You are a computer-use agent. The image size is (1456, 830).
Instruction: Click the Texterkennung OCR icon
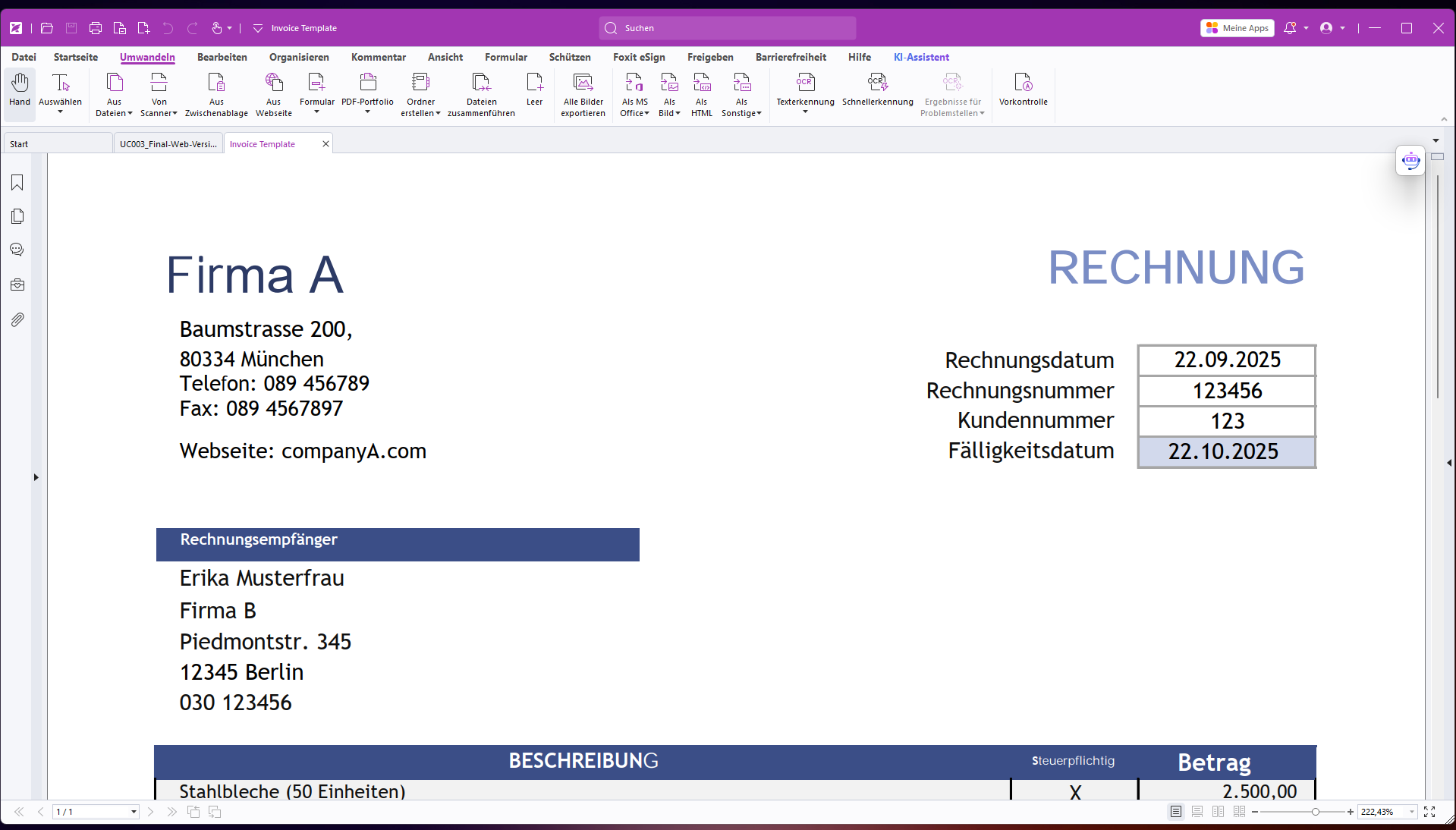pos(805,83)
